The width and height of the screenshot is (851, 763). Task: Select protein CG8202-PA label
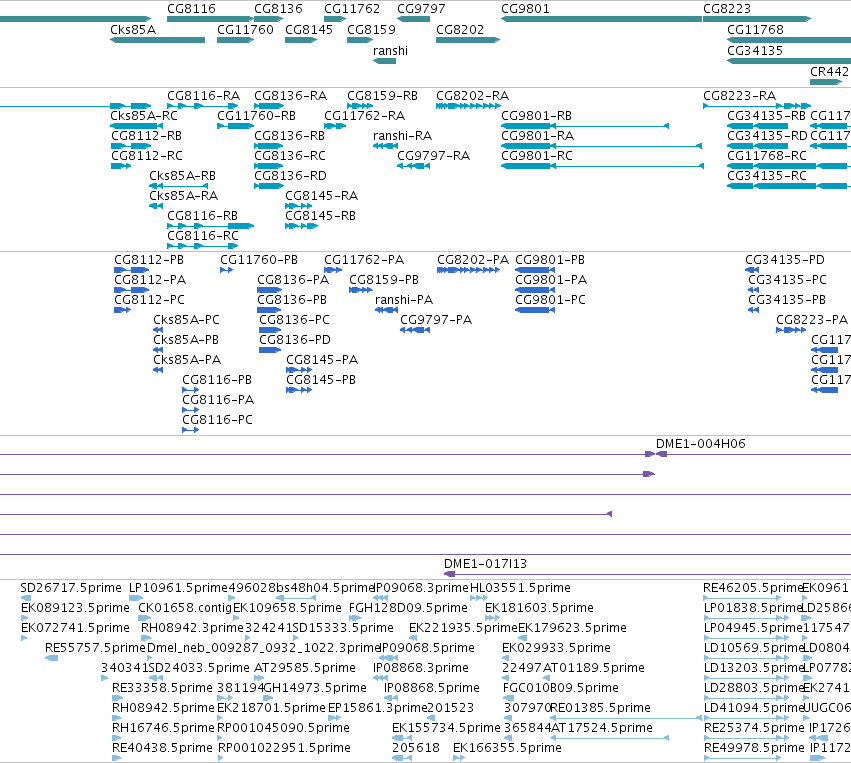[x=473, y=260]
